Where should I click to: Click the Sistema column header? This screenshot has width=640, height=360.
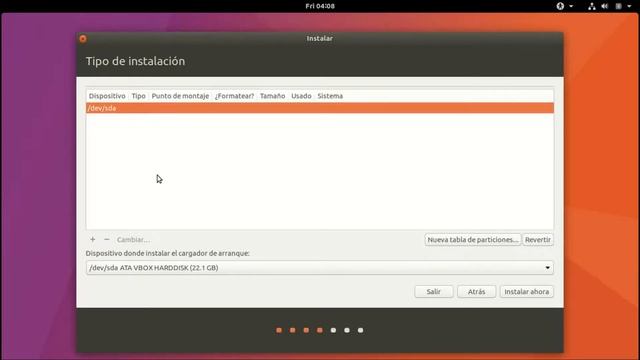tap(330, 96)
